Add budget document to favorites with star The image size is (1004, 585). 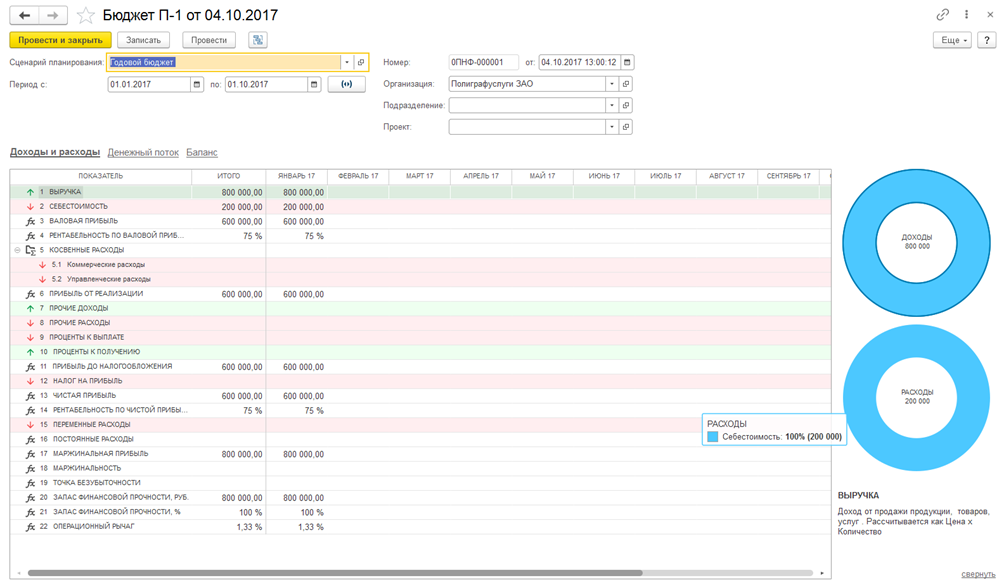point(86,16)
